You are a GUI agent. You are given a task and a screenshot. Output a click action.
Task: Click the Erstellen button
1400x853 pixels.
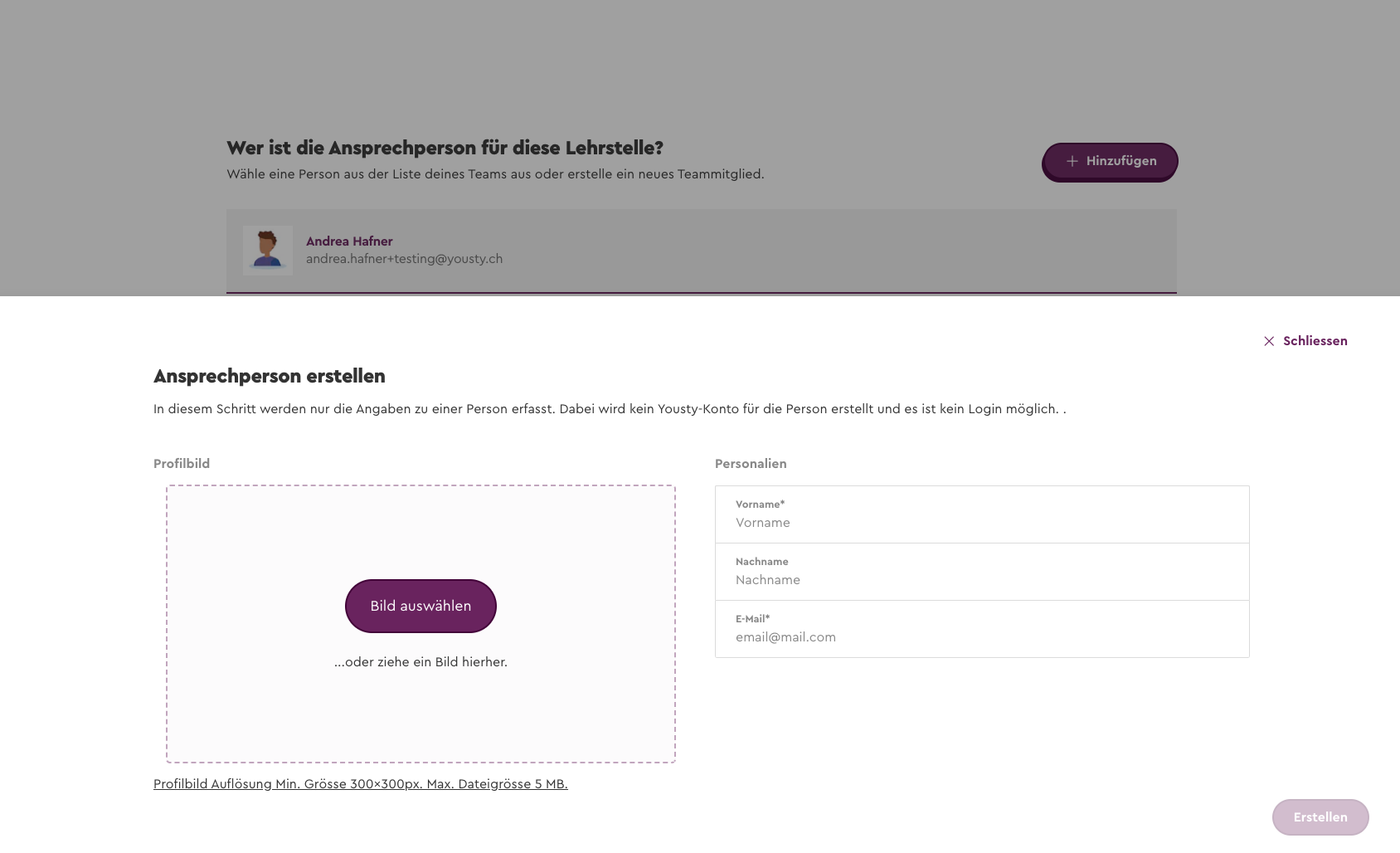(1320, 817)
